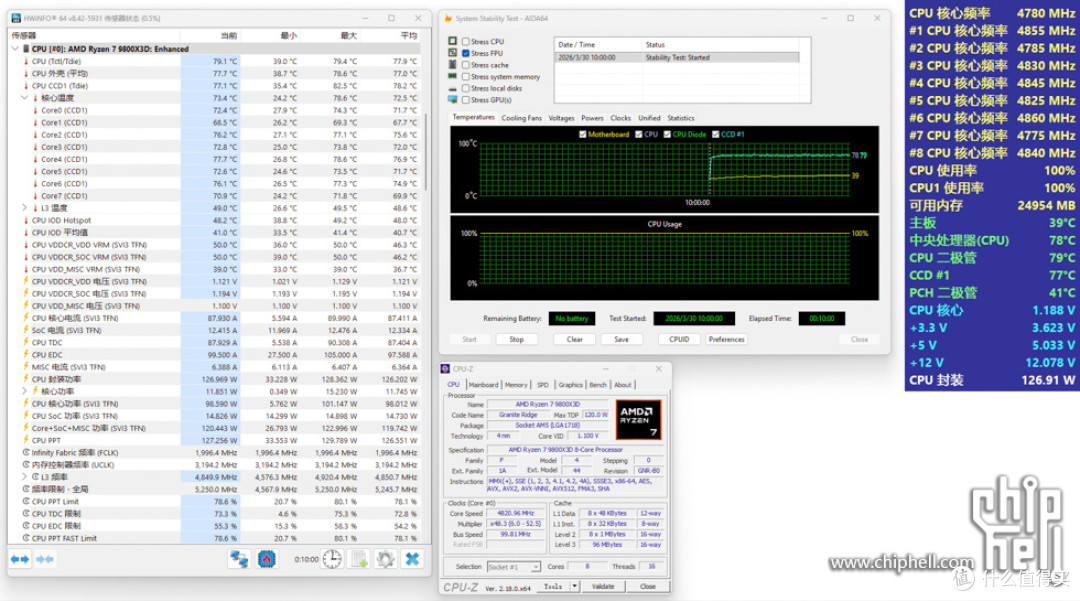Image resolution: width=1080 pixels, height=601 pixels.
Task: Click lightning icon of CPU TDC row
Action: click(26, 342)
